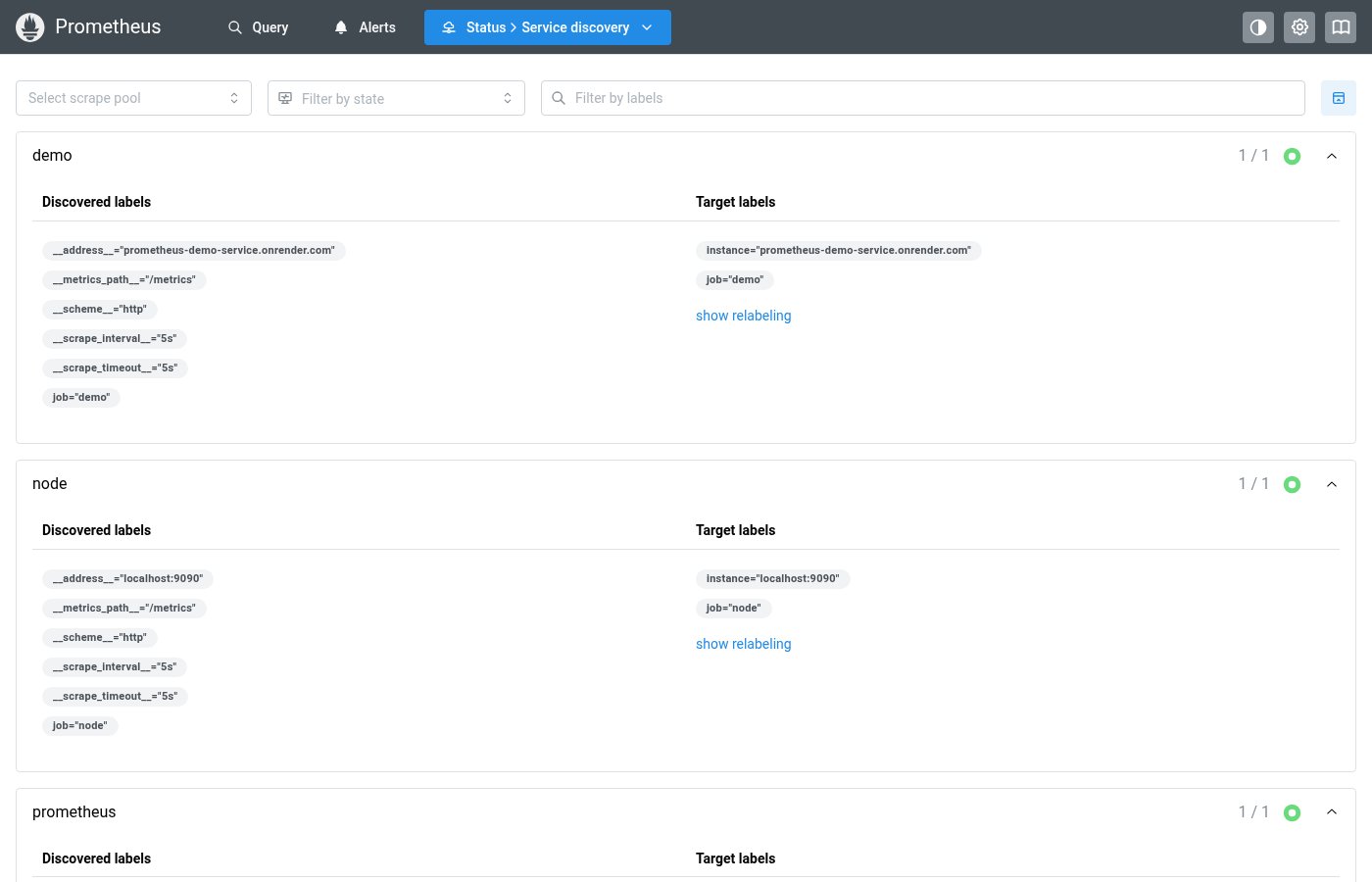The image size is (1372, 882).
Task: Go to the Query page
Action: 259,27
